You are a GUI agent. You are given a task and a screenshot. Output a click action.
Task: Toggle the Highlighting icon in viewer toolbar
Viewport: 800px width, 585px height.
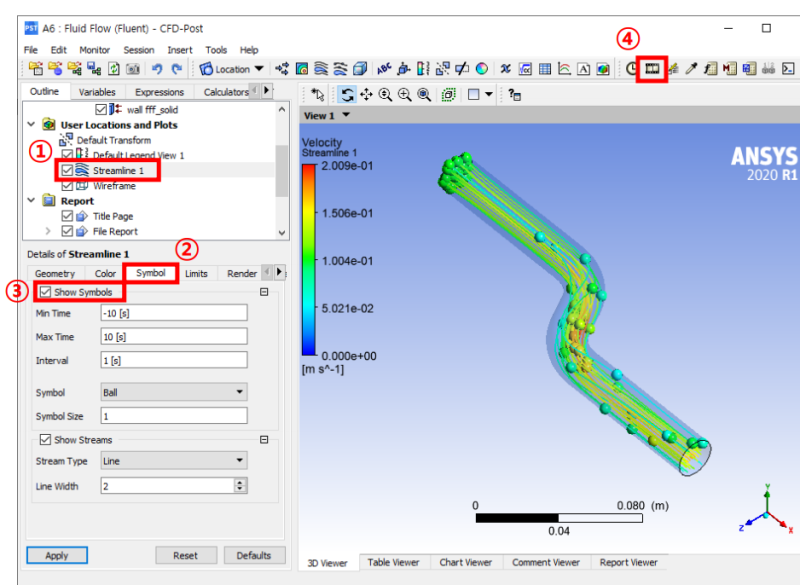[x=448, y=94]
